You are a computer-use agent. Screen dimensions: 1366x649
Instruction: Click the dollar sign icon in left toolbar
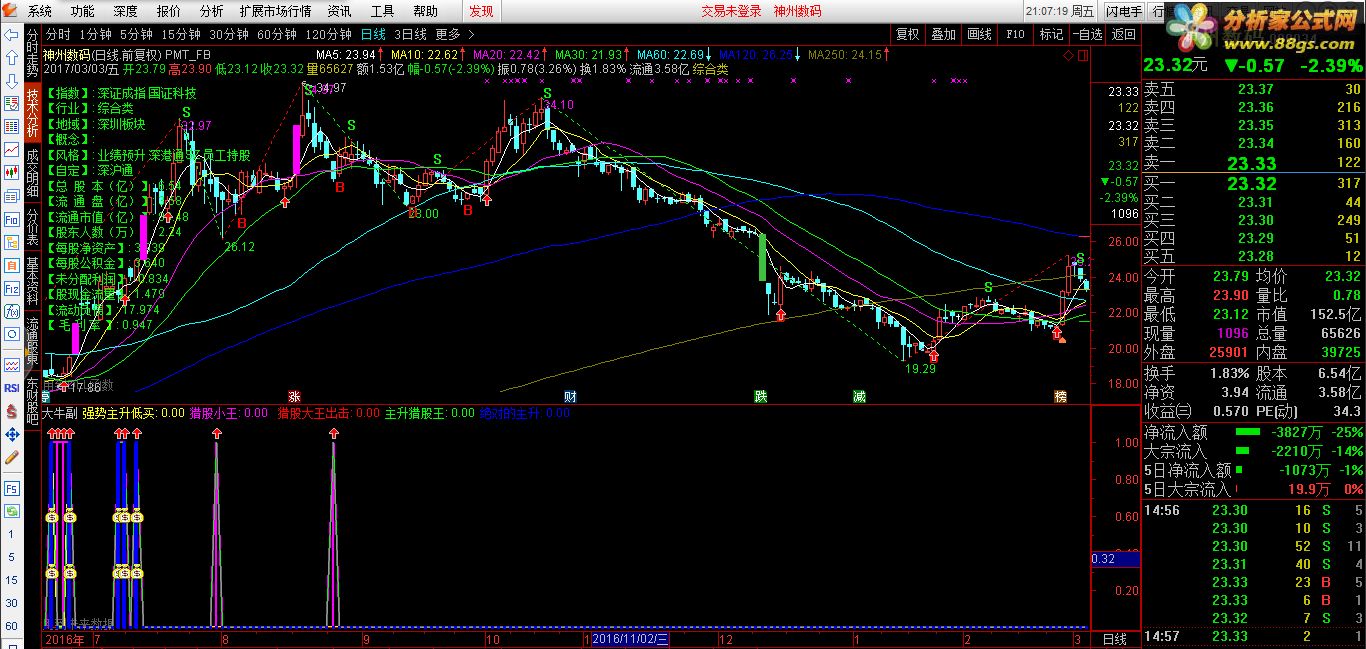(x=11, y=411)
